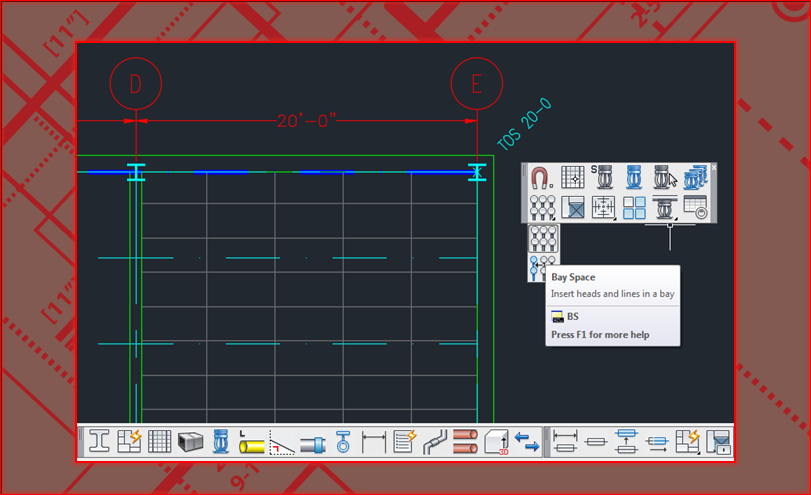
Task: Click the I-beam icon in bottom toolbar
Action: click(100, 442)
